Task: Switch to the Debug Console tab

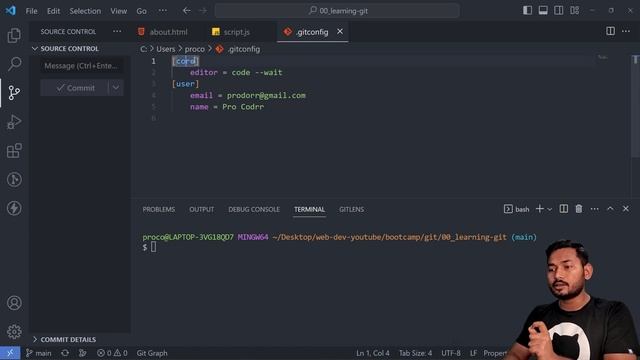Action: [x=254, y=209]
